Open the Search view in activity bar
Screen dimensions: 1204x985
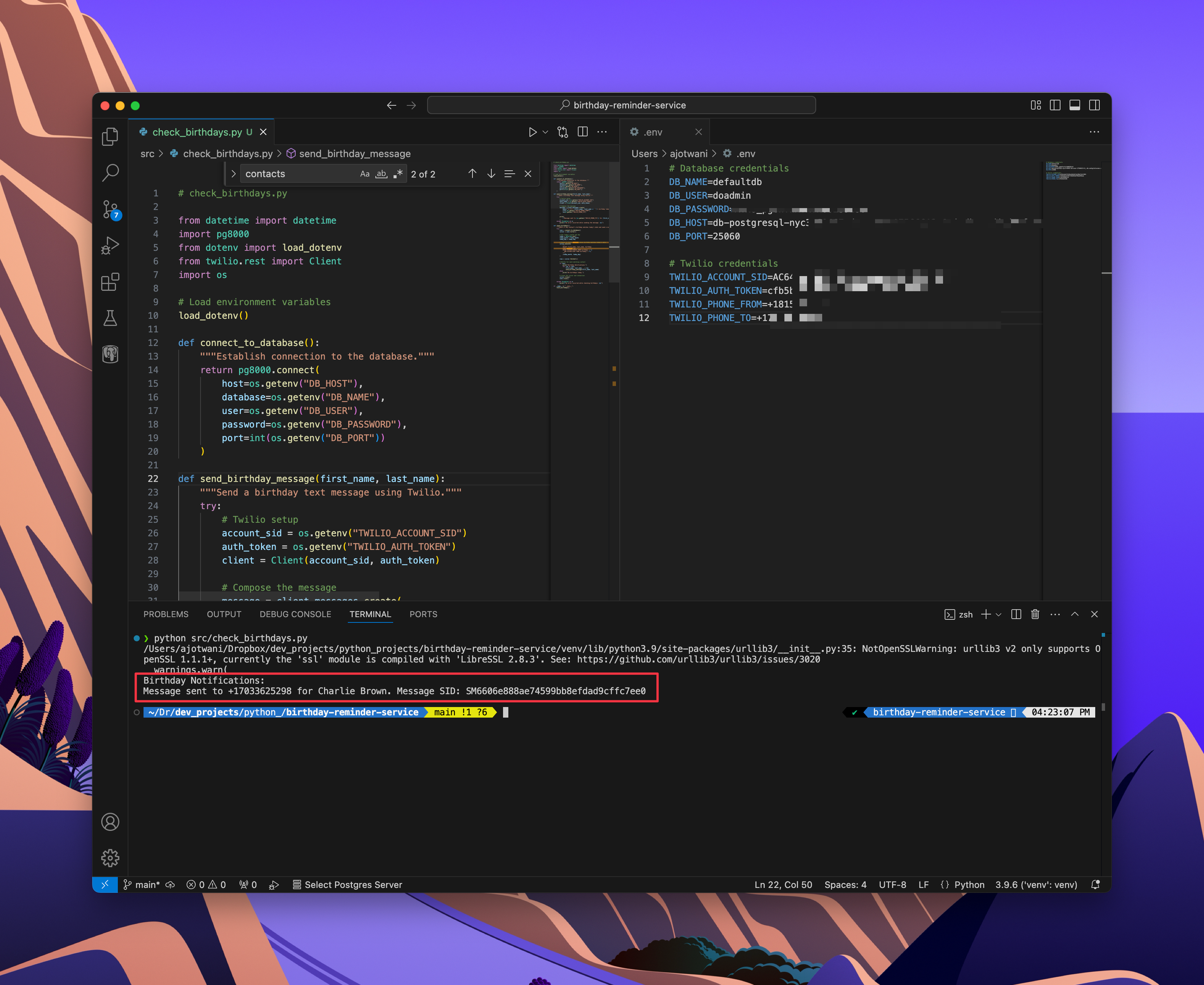coord(110,173)
